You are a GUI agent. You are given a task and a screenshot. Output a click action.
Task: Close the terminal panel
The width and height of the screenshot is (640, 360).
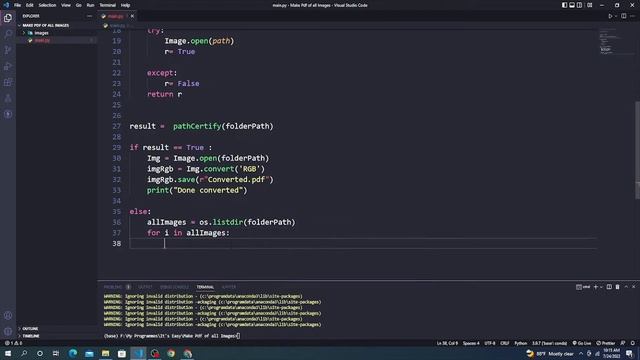(633, 287)
